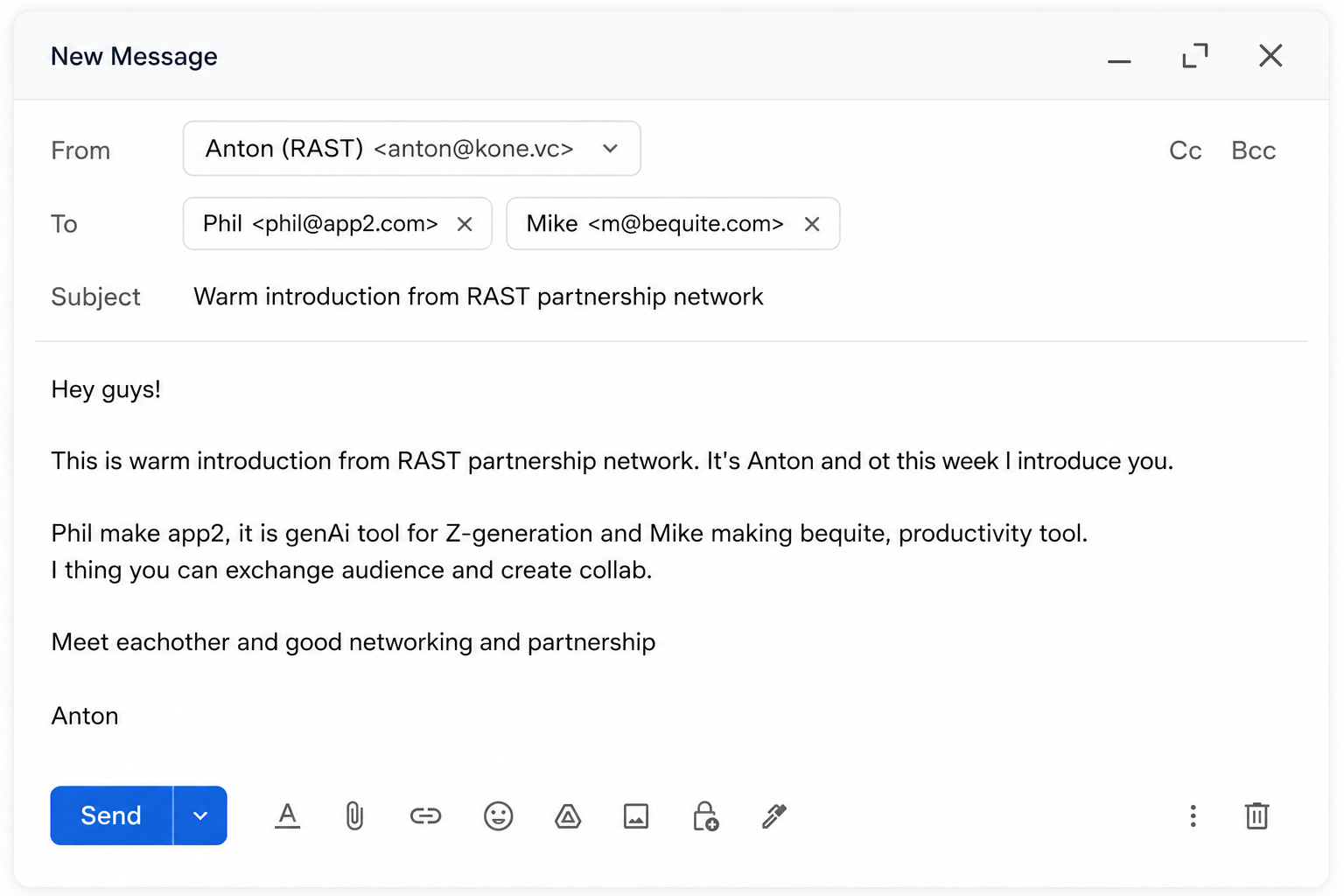The image size is (1344, 896).
Task: Click the 'Subject' field label
Action: [95, 297]
